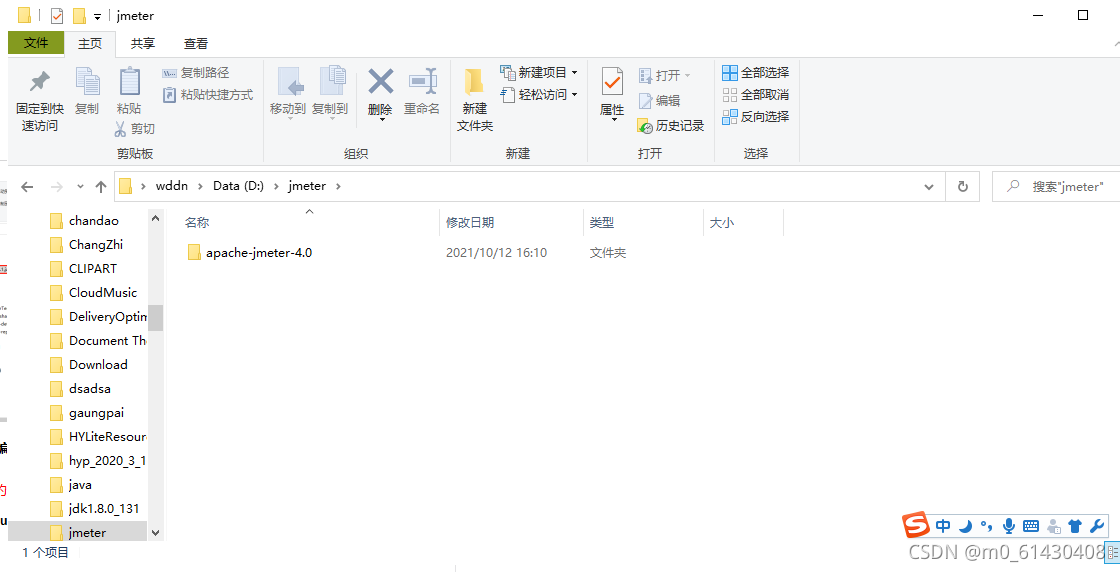1120x572 pixels.
Task: Toggle the quick access toolbar checkmark icon
Action: tap(57, 16)
